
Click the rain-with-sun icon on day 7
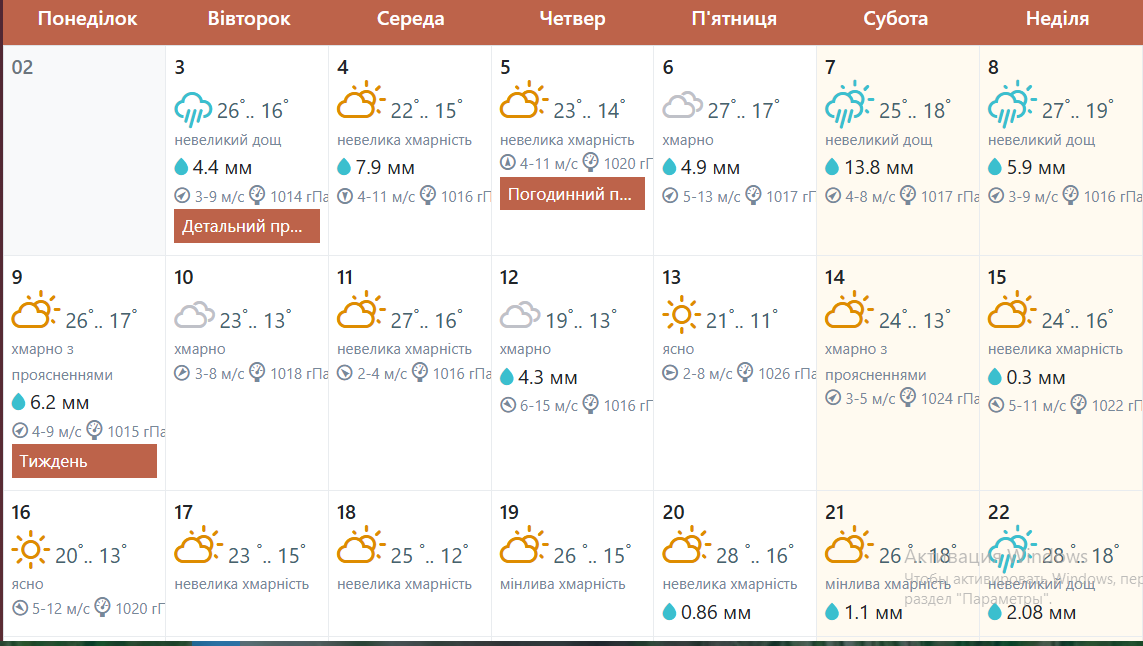pos(849,104)
